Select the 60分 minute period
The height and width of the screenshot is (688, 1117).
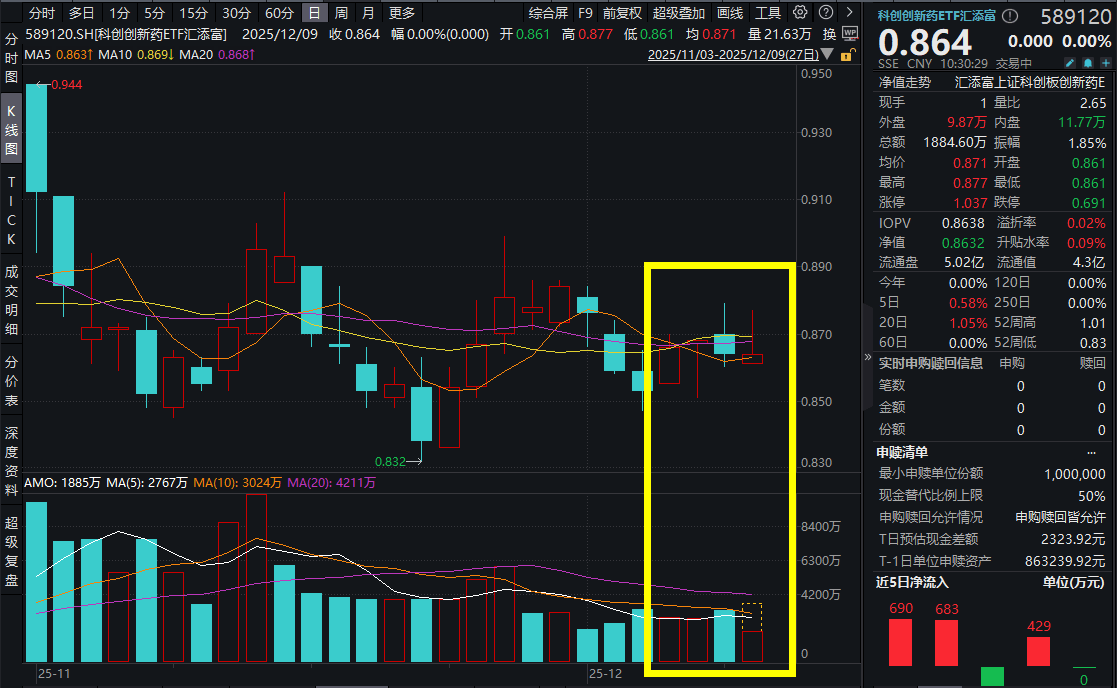[x=279, y=13]
